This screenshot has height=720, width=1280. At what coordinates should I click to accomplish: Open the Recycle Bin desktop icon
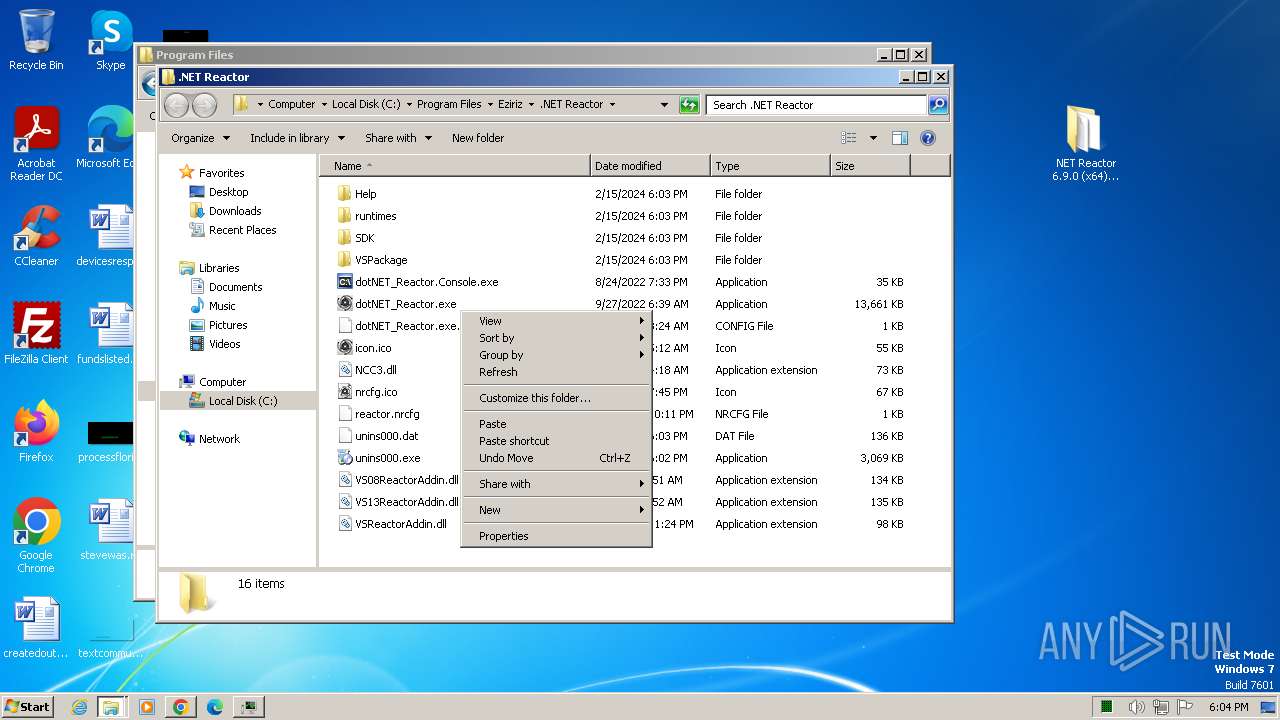click(36, 40)
